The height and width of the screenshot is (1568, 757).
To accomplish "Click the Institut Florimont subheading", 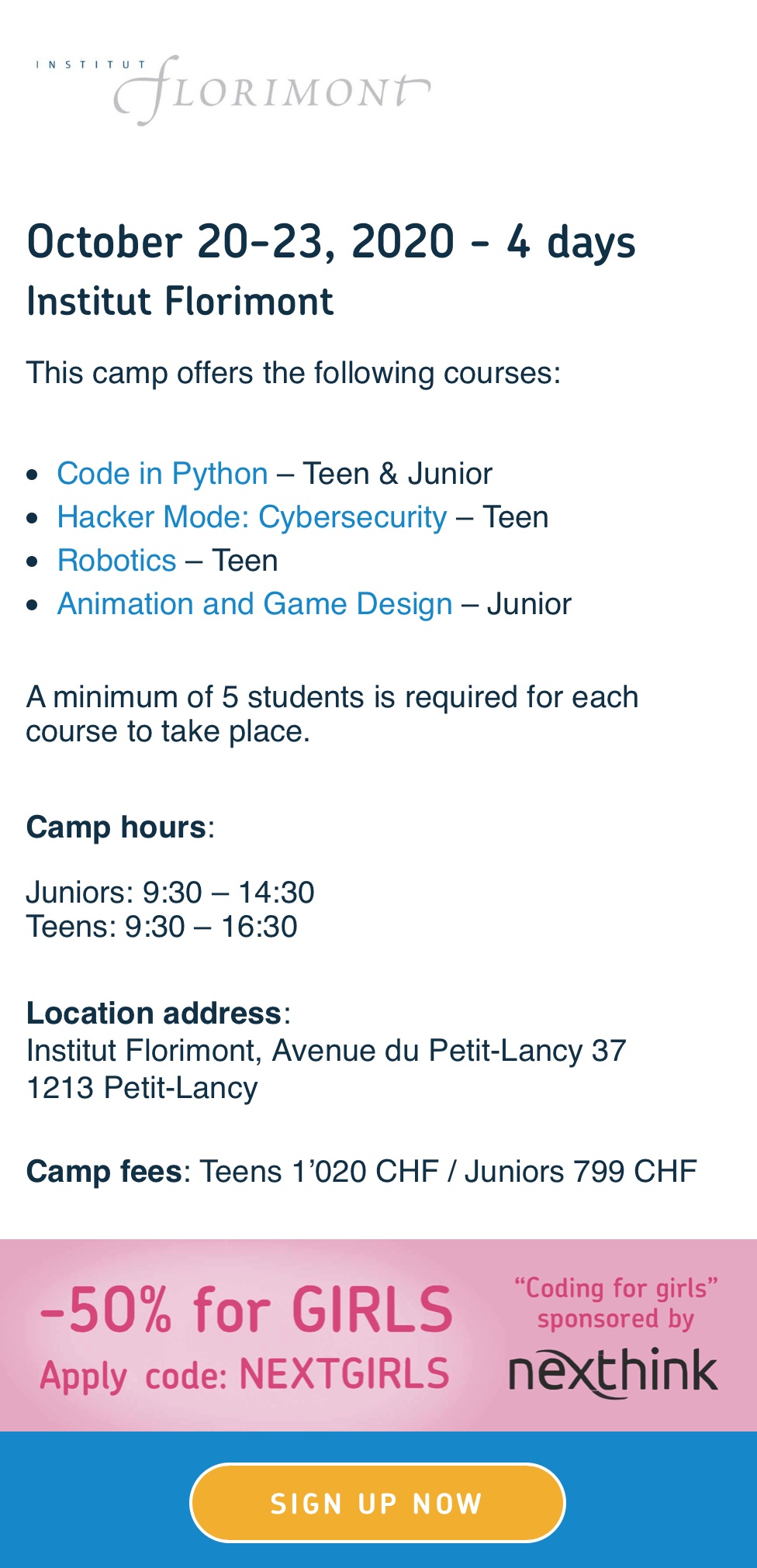I will (x=180, y=302).
